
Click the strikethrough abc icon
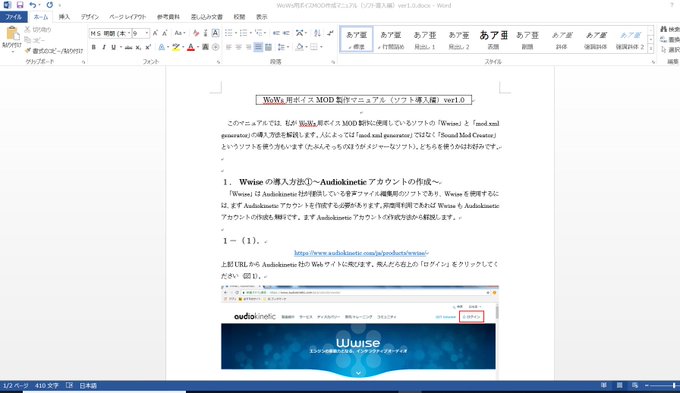click(x=128, y=47)
